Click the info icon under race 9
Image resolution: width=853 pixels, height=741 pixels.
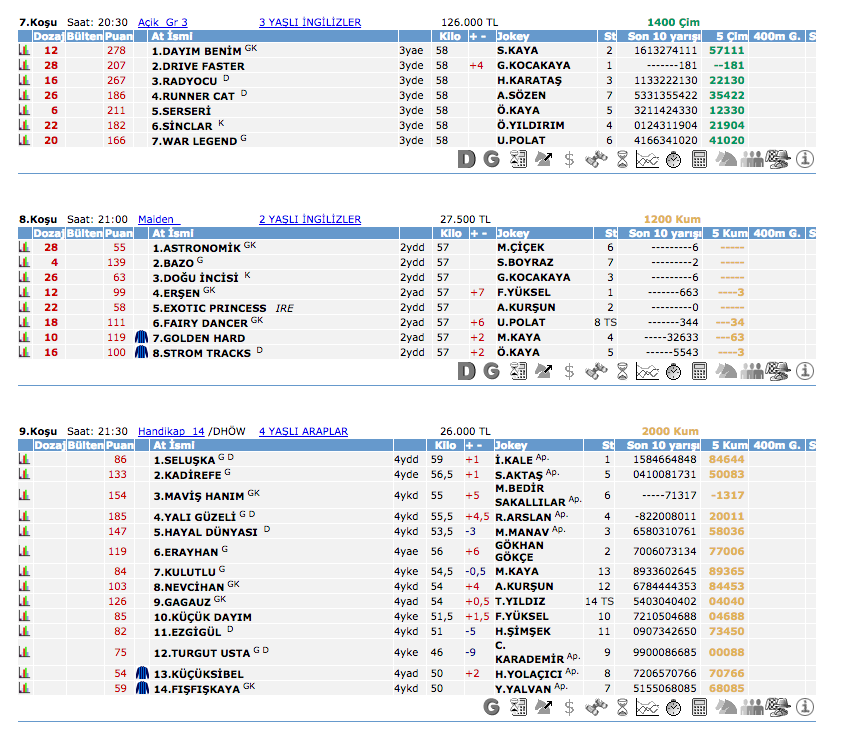click(x=804, y=707)
